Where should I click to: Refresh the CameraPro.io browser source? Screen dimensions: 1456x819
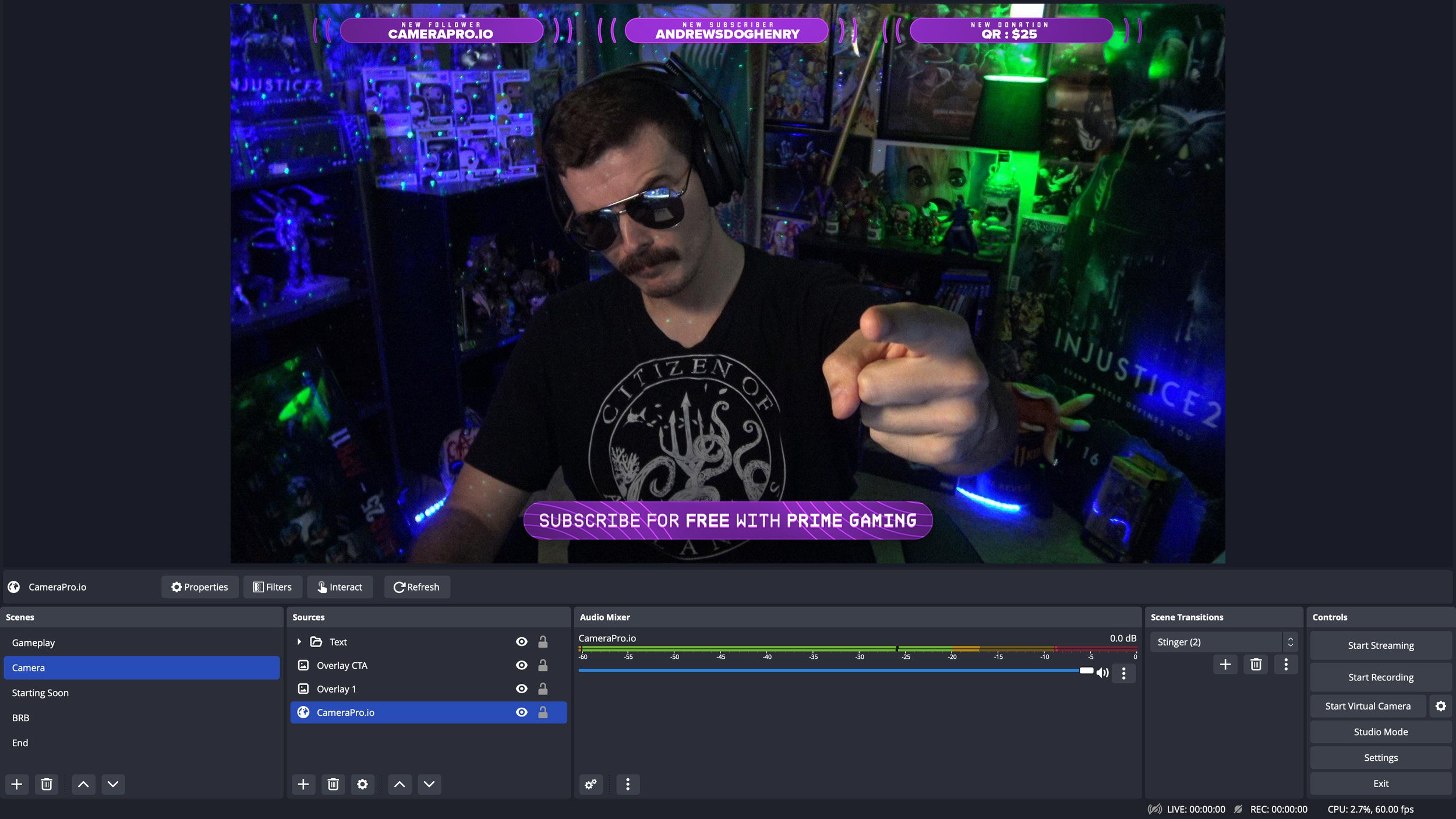click(x=416, y=587)
